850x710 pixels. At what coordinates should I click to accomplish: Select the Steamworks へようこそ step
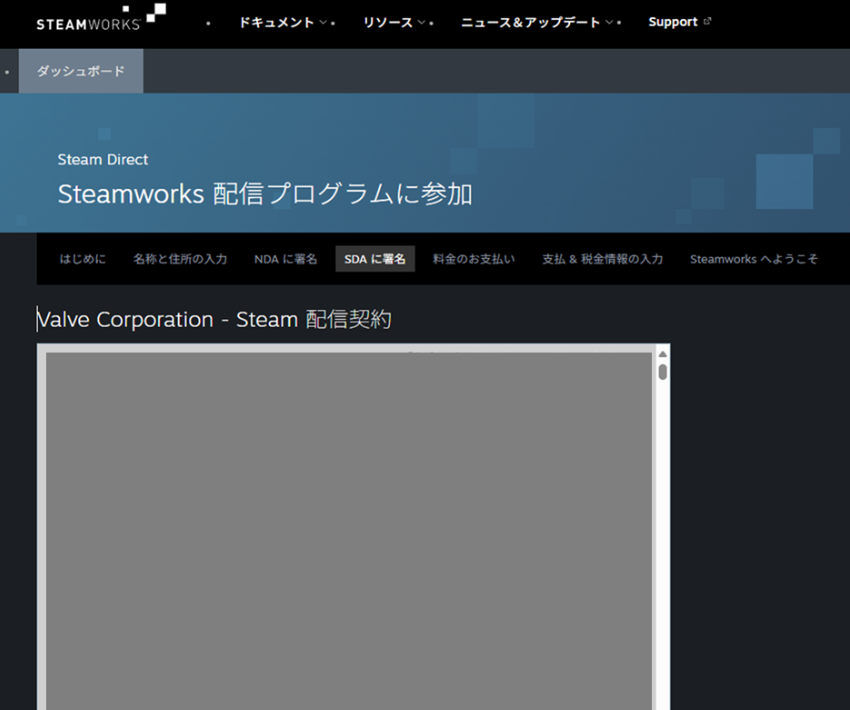pyautogui.click(x=753, y=259)
